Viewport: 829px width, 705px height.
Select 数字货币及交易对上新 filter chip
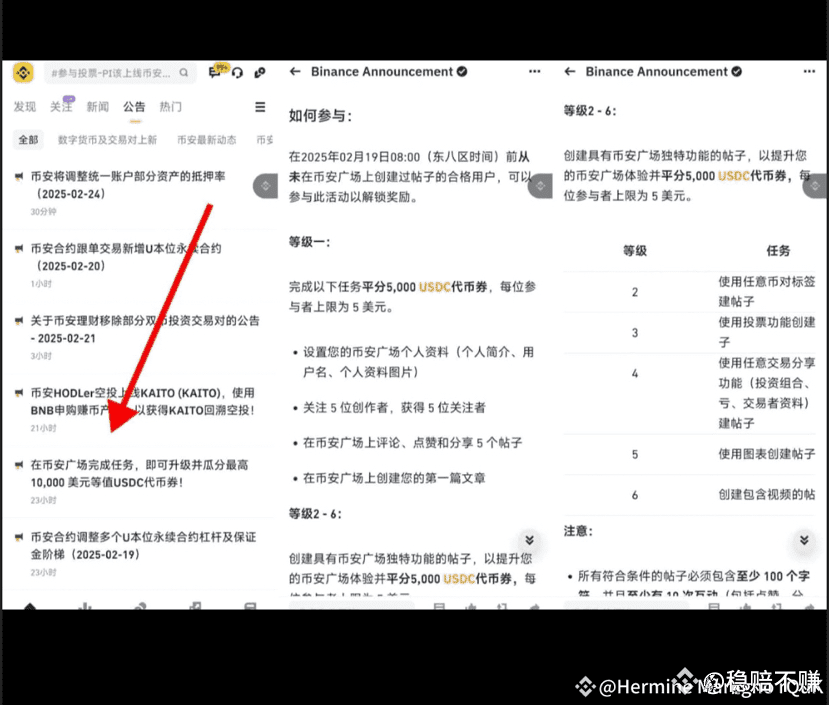coord(107,140)
